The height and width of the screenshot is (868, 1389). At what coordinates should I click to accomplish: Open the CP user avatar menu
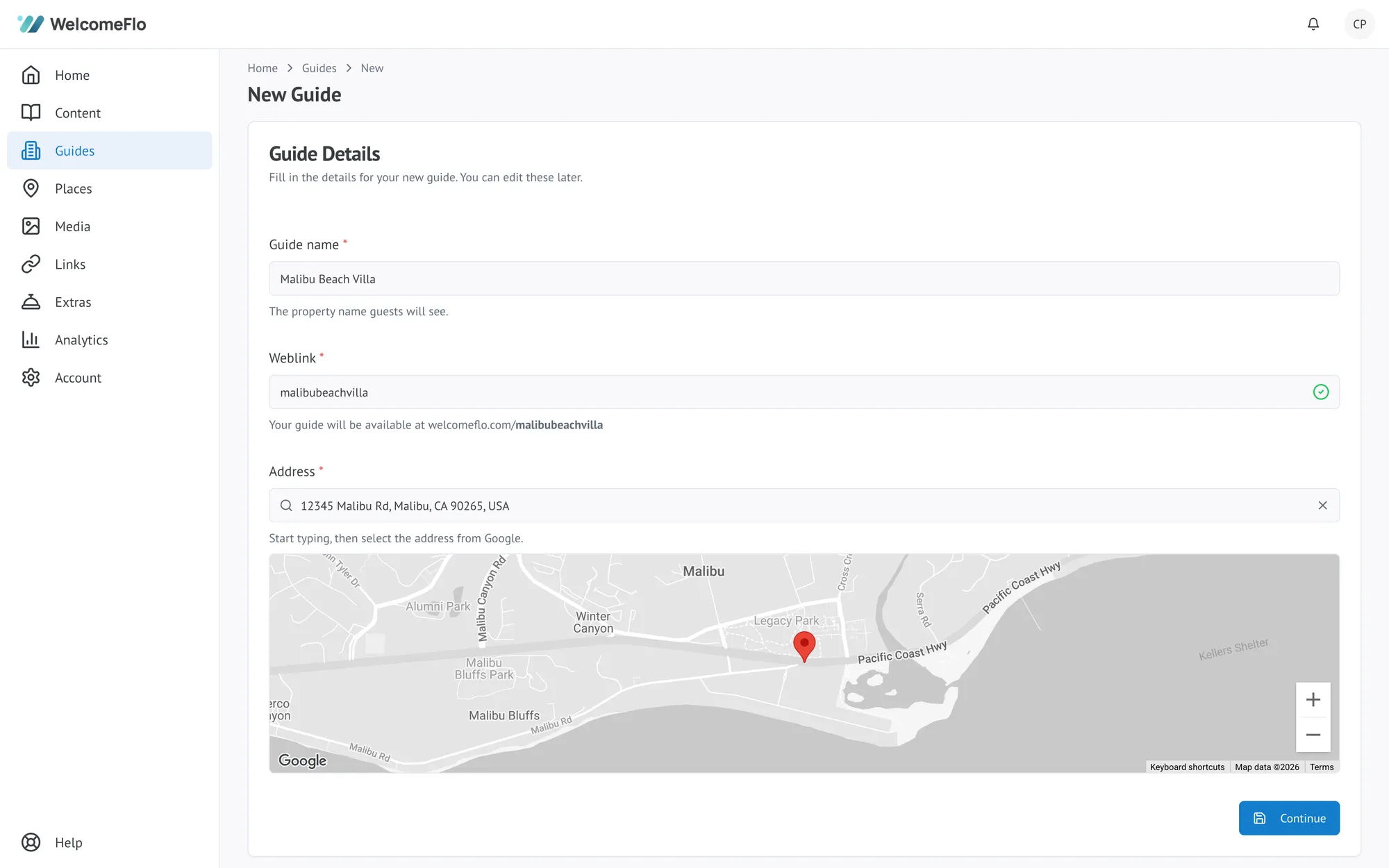pos(1359,24)
